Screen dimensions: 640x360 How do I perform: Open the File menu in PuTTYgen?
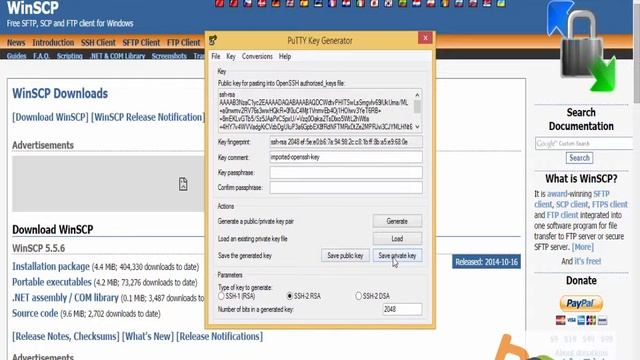pos(216,56)
